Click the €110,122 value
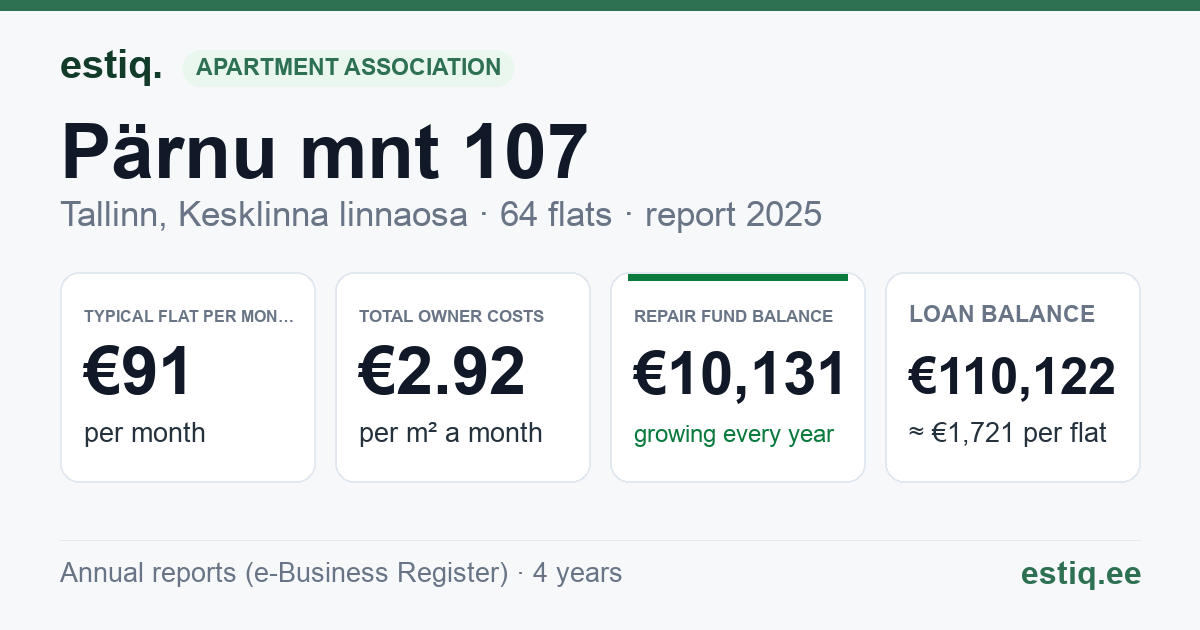The width and height of the screenshot is (1200, 630). (x=1012, y=376)
